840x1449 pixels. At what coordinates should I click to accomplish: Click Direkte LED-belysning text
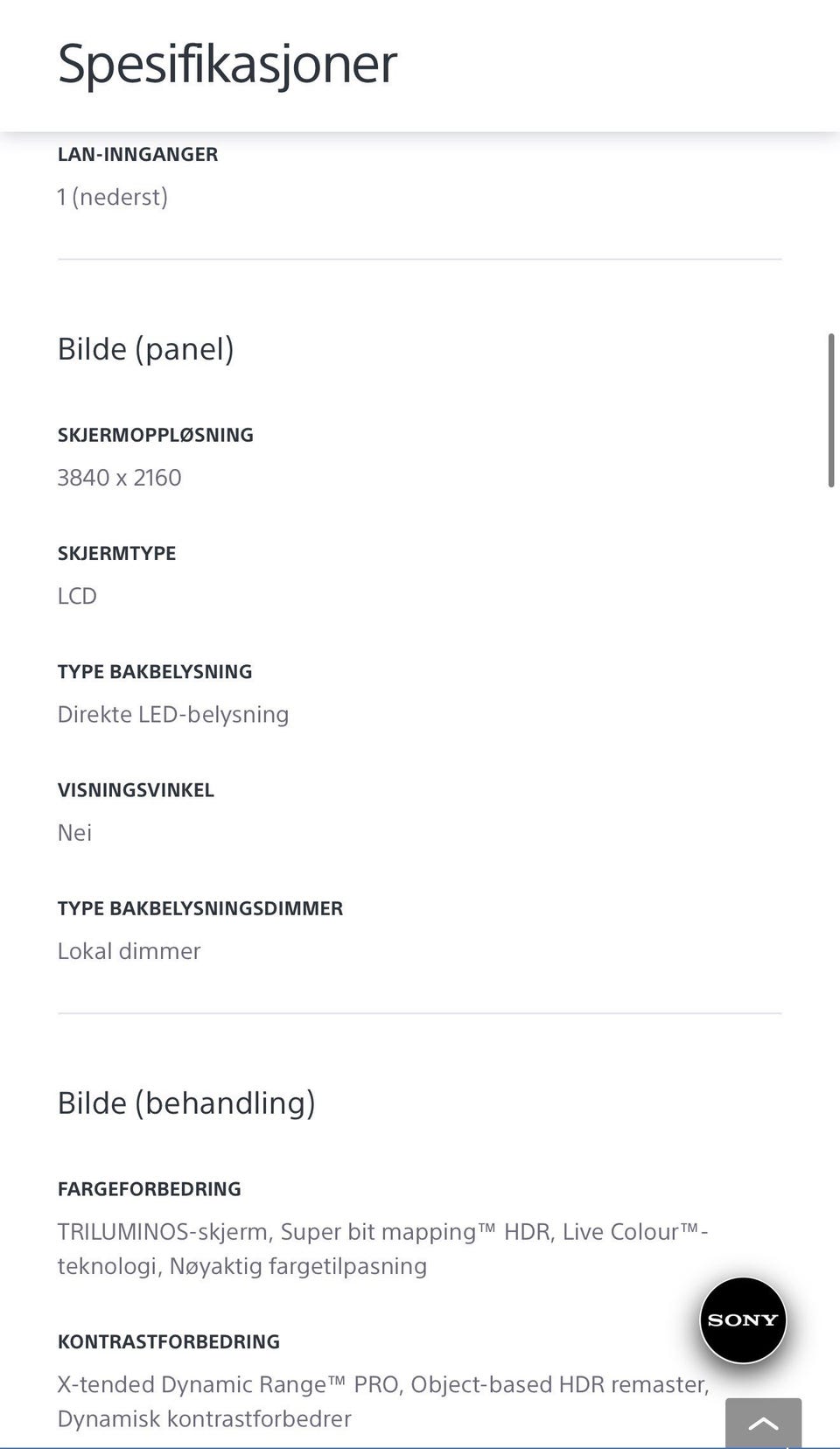(x=172, y=714)
